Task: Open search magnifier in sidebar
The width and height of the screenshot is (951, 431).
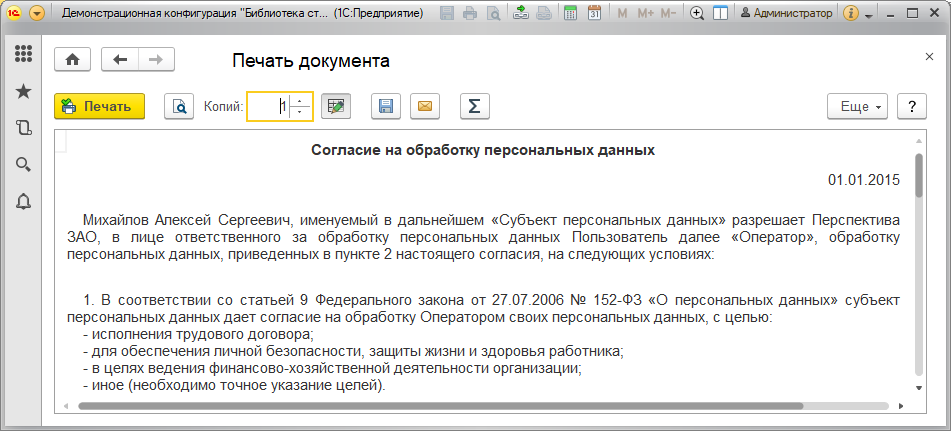Action: [x=24, y=164]
